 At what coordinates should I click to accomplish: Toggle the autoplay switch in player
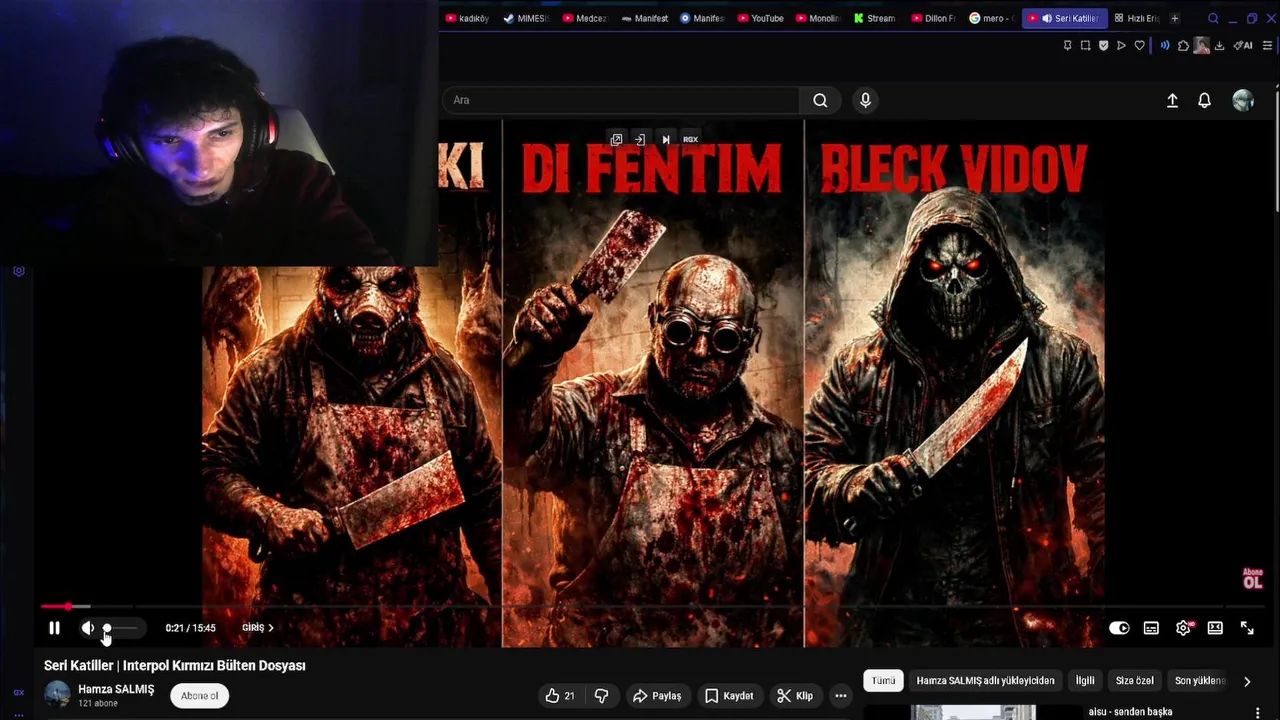pyautogui.click(x=1119, y=628)
